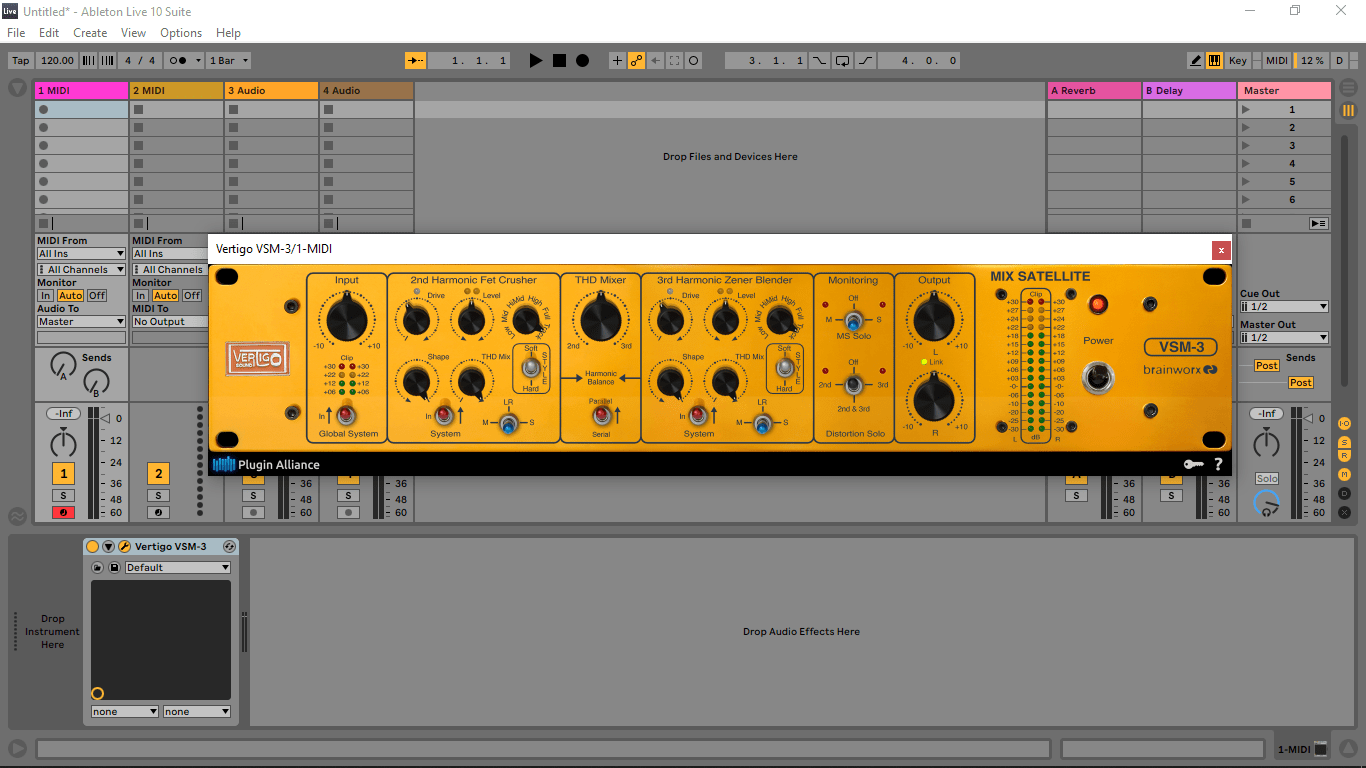
Task: Toggle Vertigo VSM-3 device activator
Action: point(93,547)
